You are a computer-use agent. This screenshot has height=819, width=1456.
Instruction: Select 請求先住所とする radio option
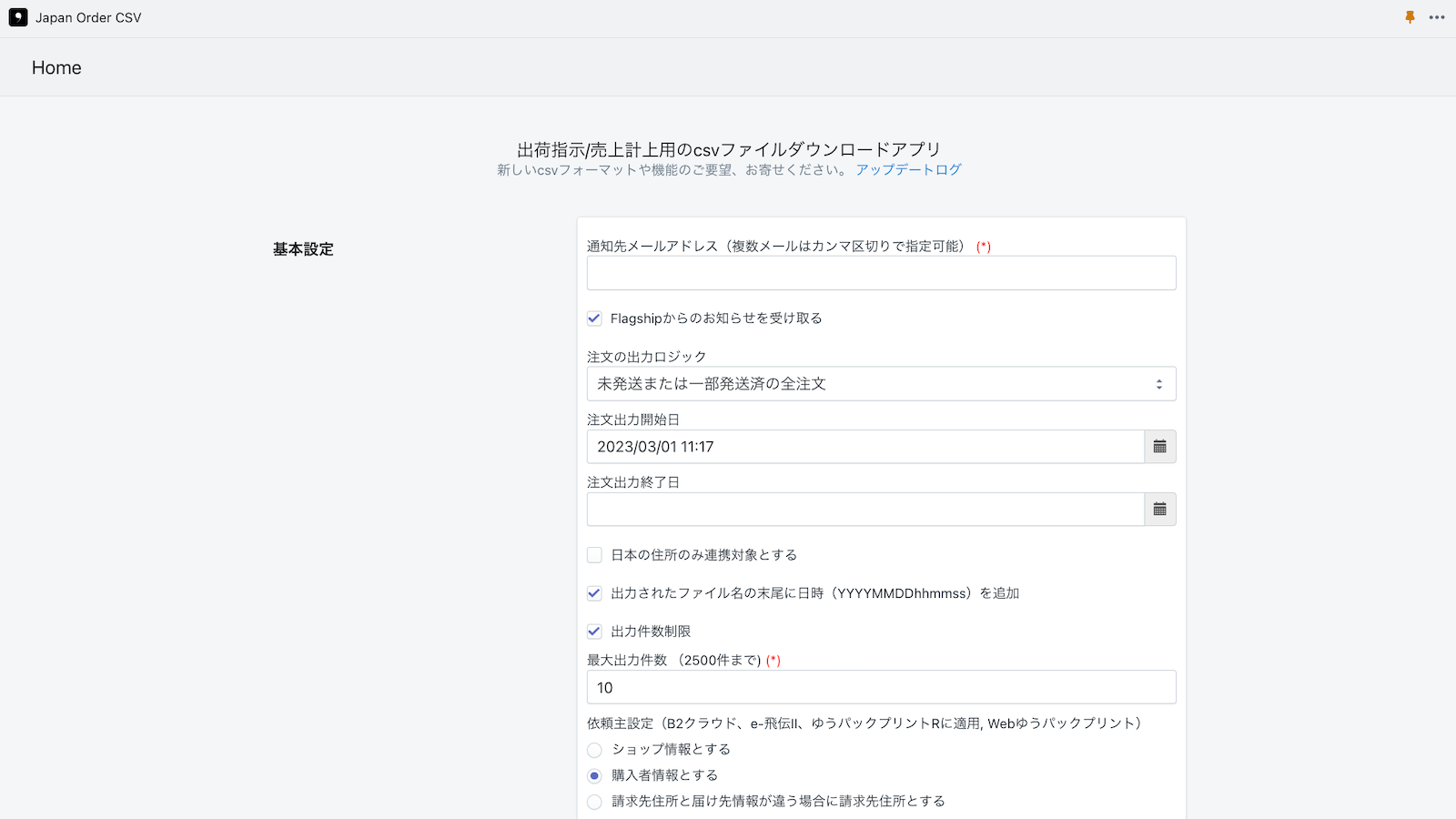(594, 802)
